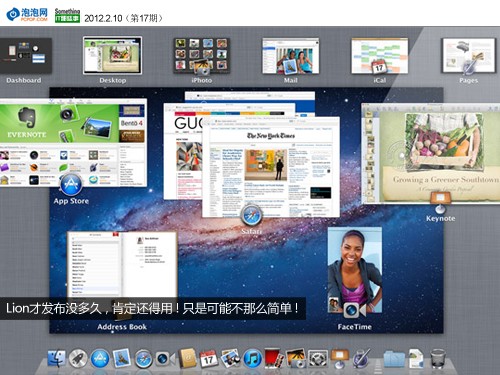Open System Preferences gear in dock
Image resolution: width=500 pixels, height=375 pixels.
[x=317, y=359]
